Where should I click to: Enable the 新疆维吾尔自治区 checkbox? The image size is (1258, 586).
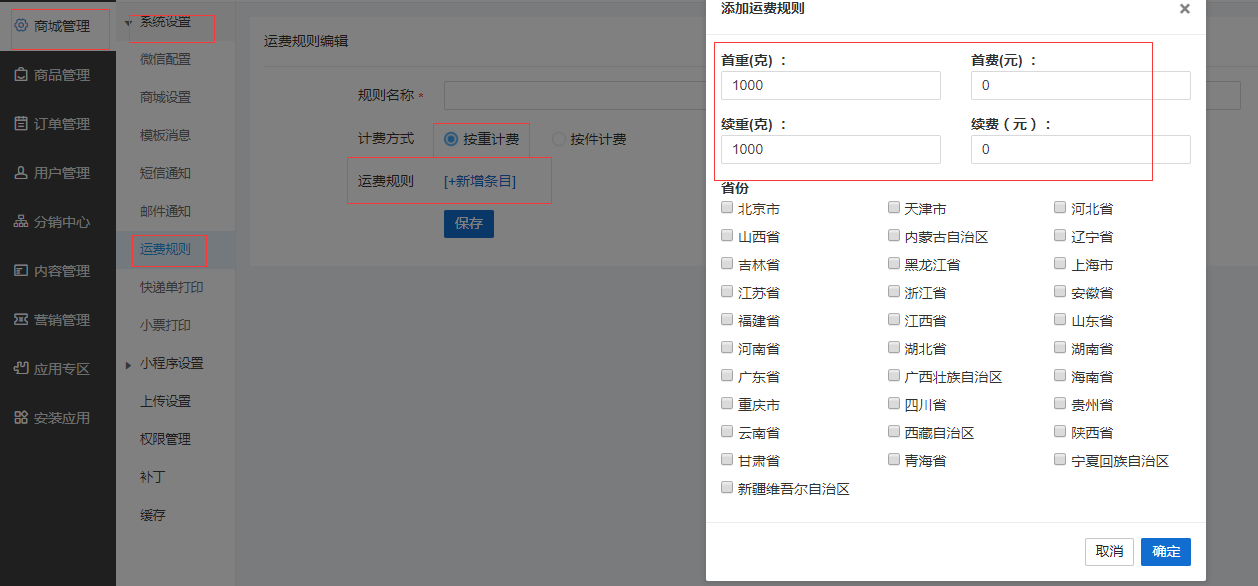tap(727, 488)
